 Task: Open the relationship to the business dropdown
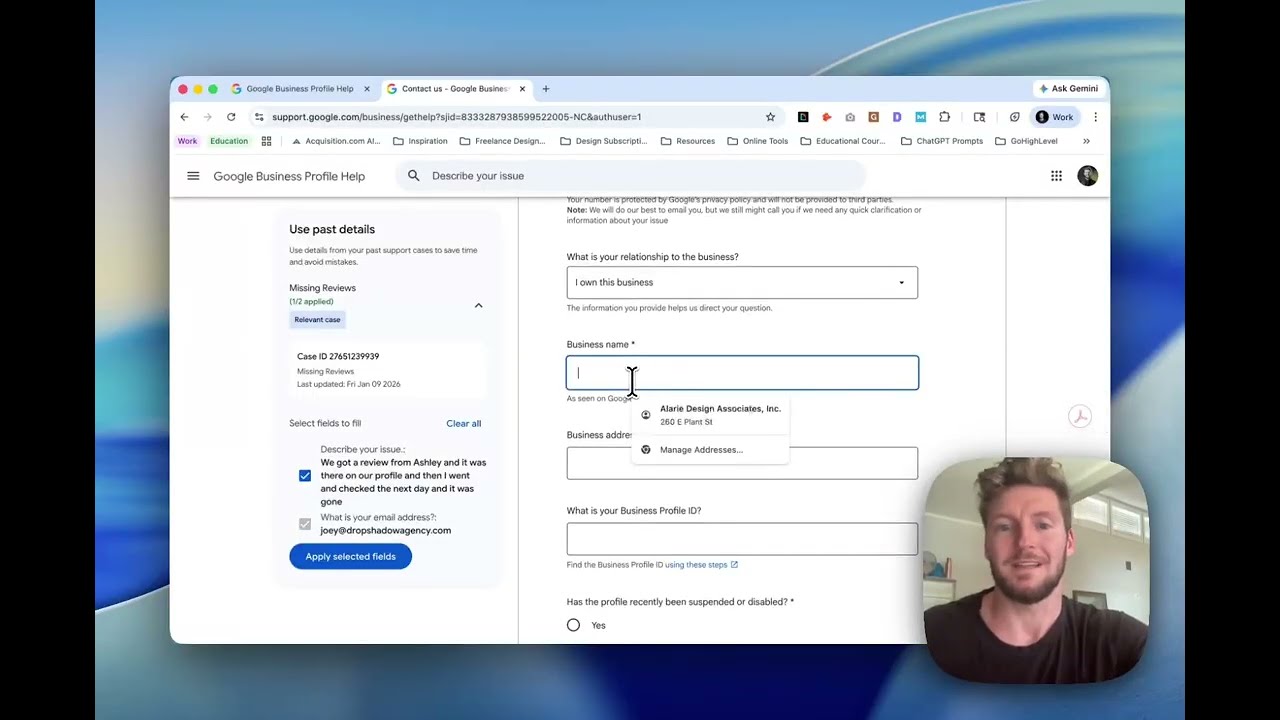(742, 282)
